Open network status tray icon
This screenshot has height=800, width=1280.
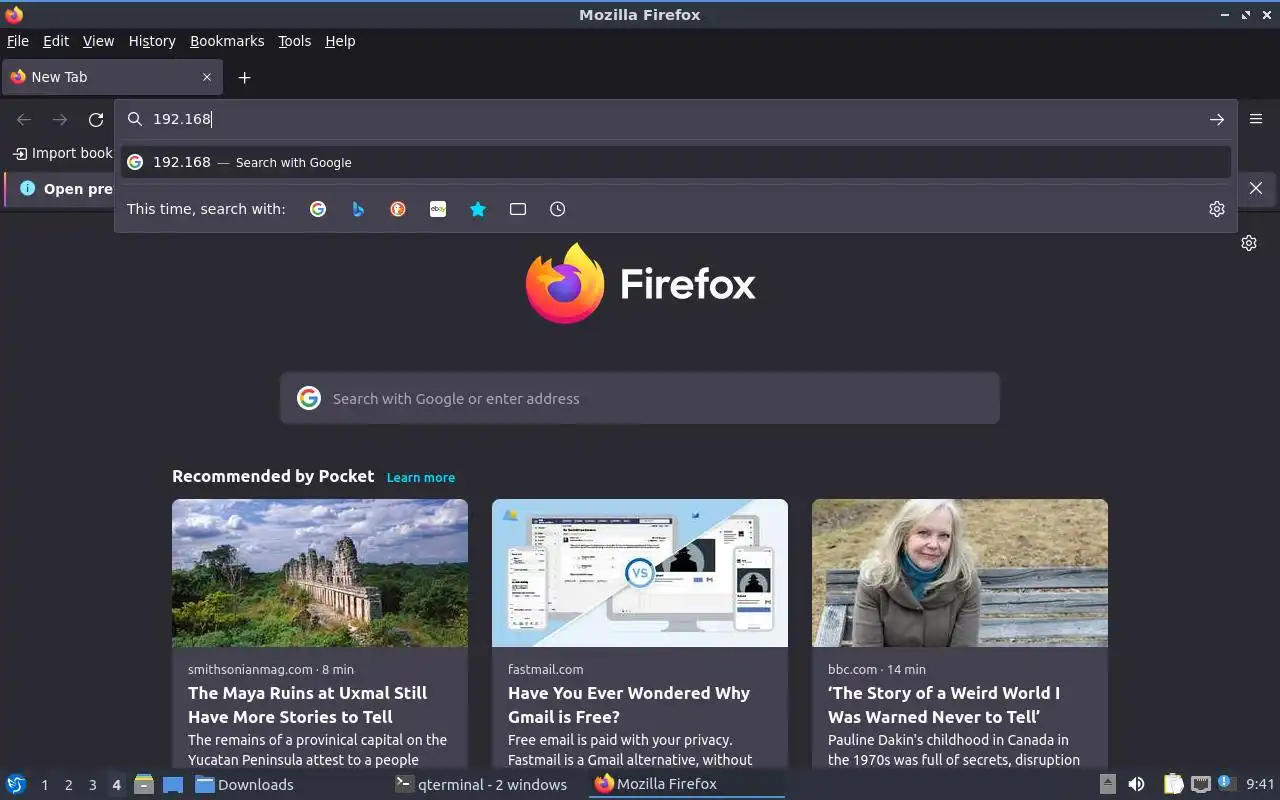1201,784
